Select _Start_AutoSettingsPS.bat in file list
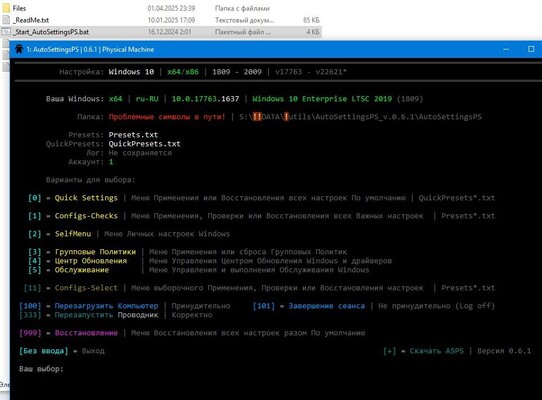The height and width of the screenshot is (400, 542). coord(51,32)
